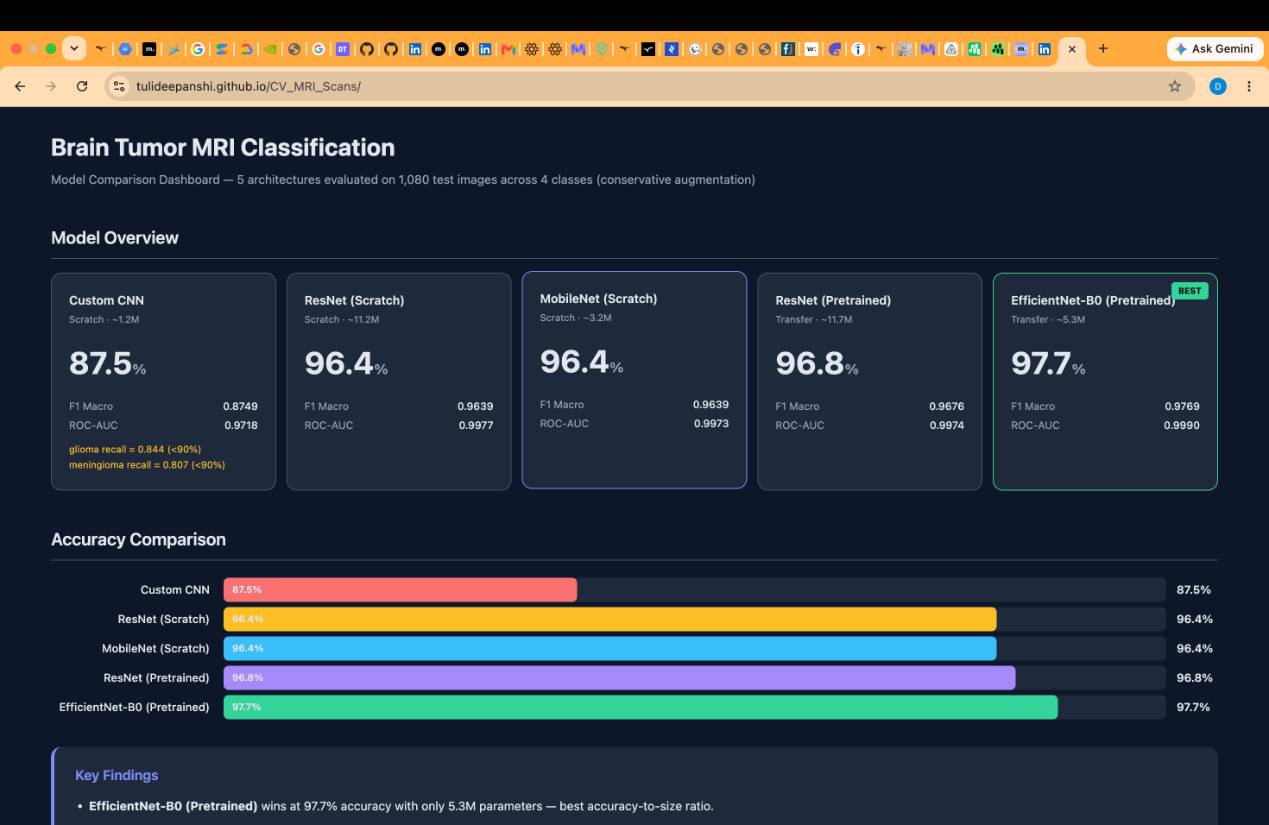
Task: Click the F1 Macro value 0.8749
Action: tap(240, 406)
